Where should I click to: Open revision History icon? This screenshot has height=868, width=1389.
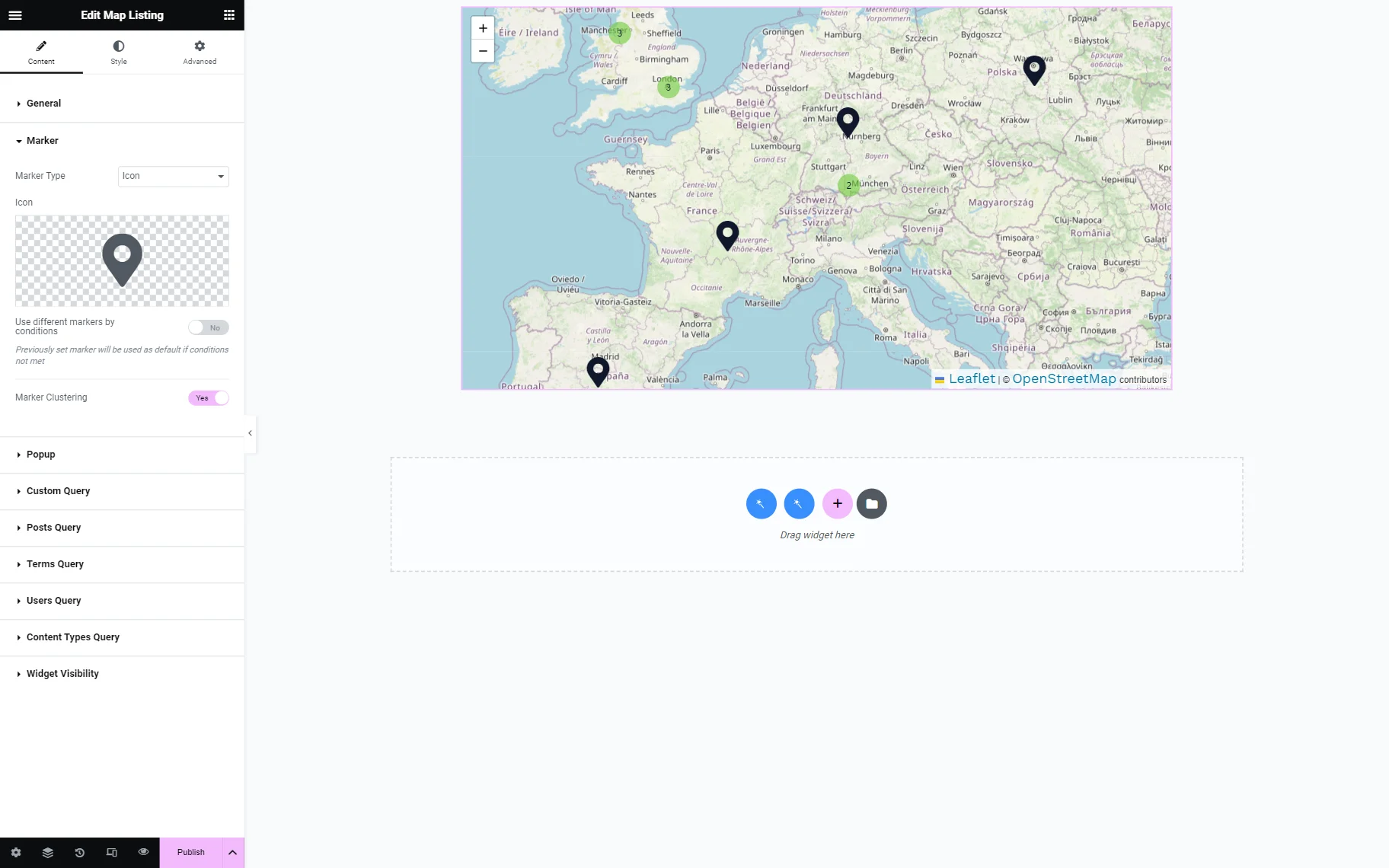(x=80, y=853)
